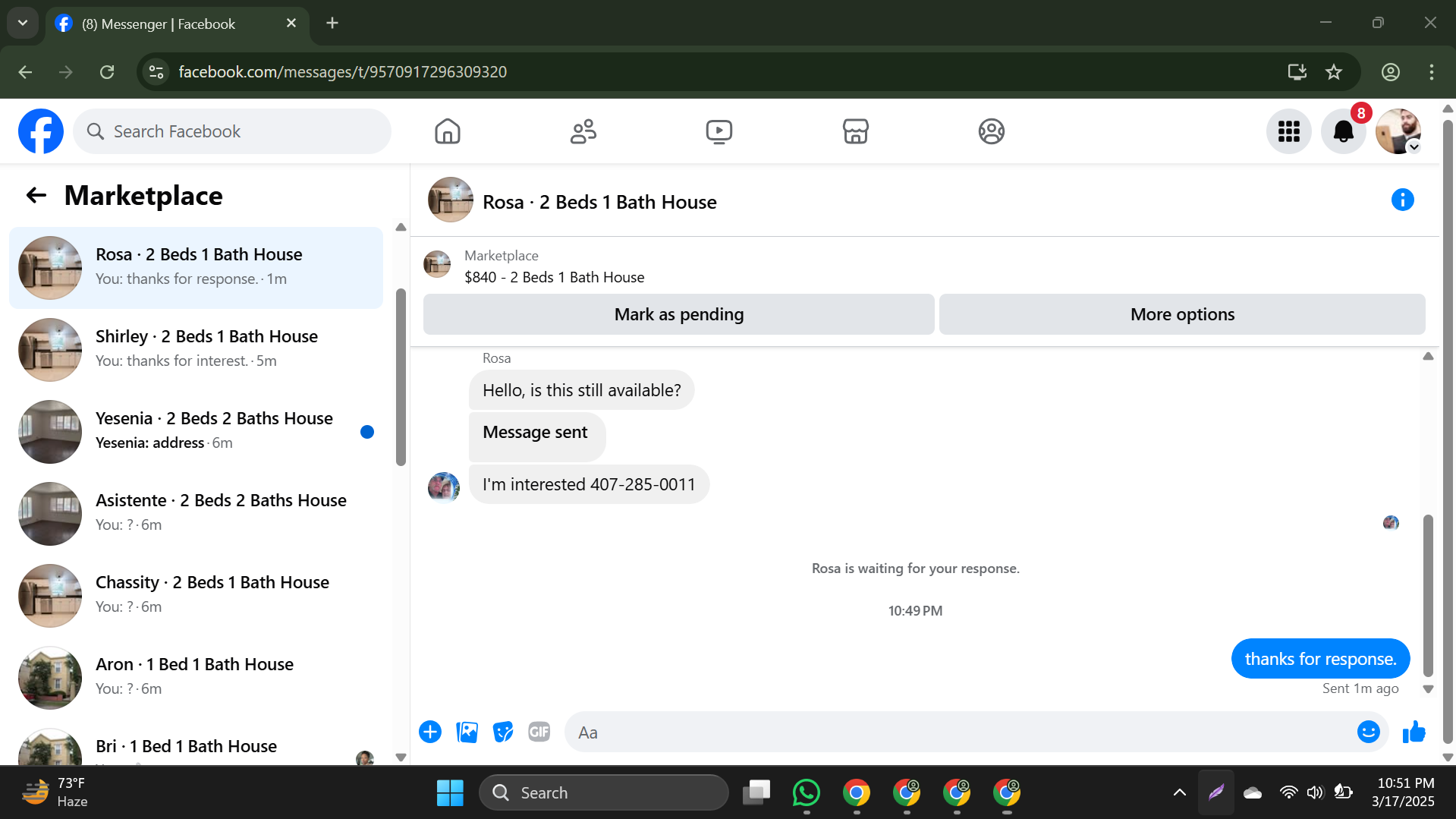Open Yesenia 2 Beds 2 Baths House chat
Image resolution: width=1456 pixels, height=819 pixels.
point(197,431)
